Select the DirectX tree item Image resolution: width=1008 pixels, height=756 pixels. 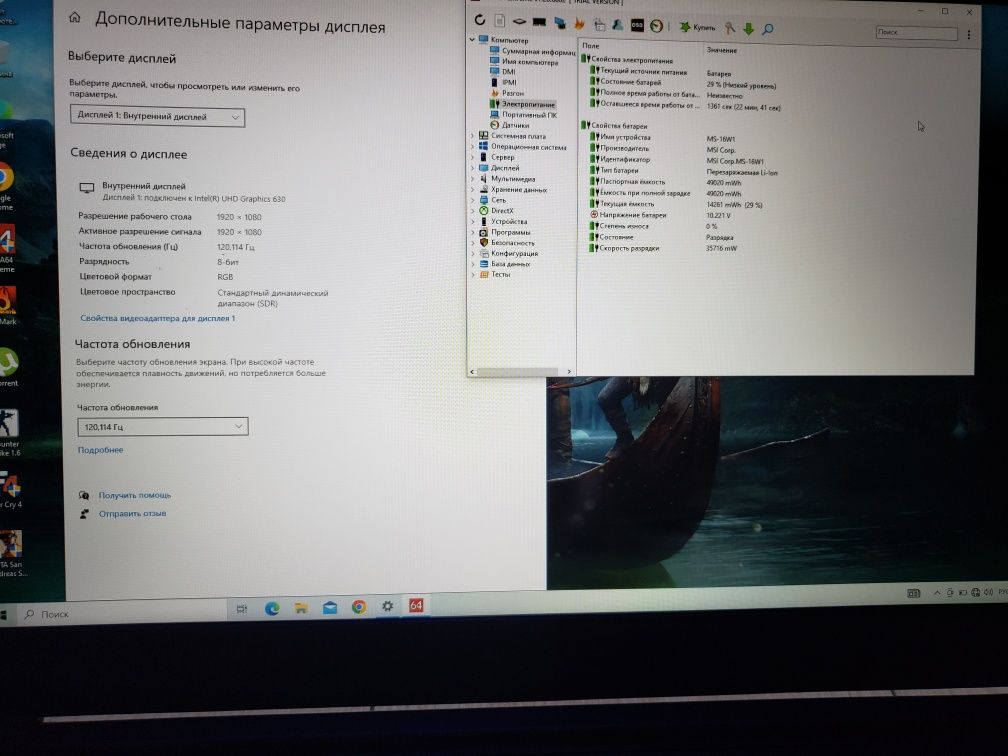coord(496,210)
